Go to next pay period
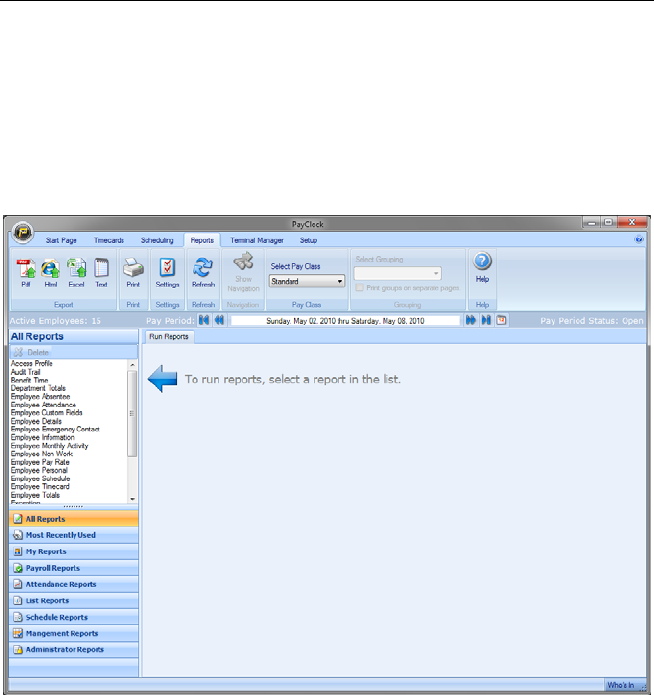Image resolution: width=654 pixels, height=695 pixels. pyautogui.click(x=470, y=320)
